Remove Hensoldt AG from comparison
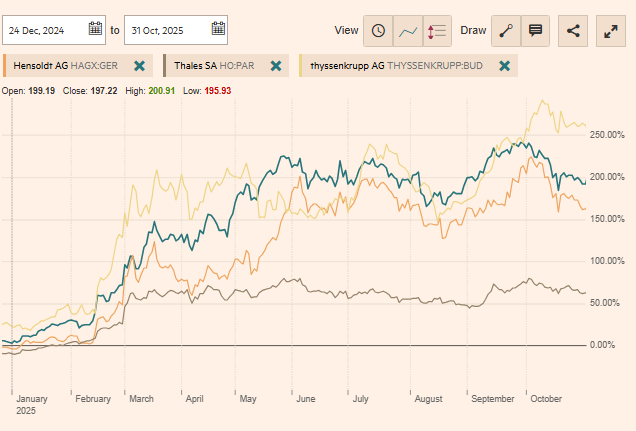This screenshot has width=636, height=431. click(140, 66)
